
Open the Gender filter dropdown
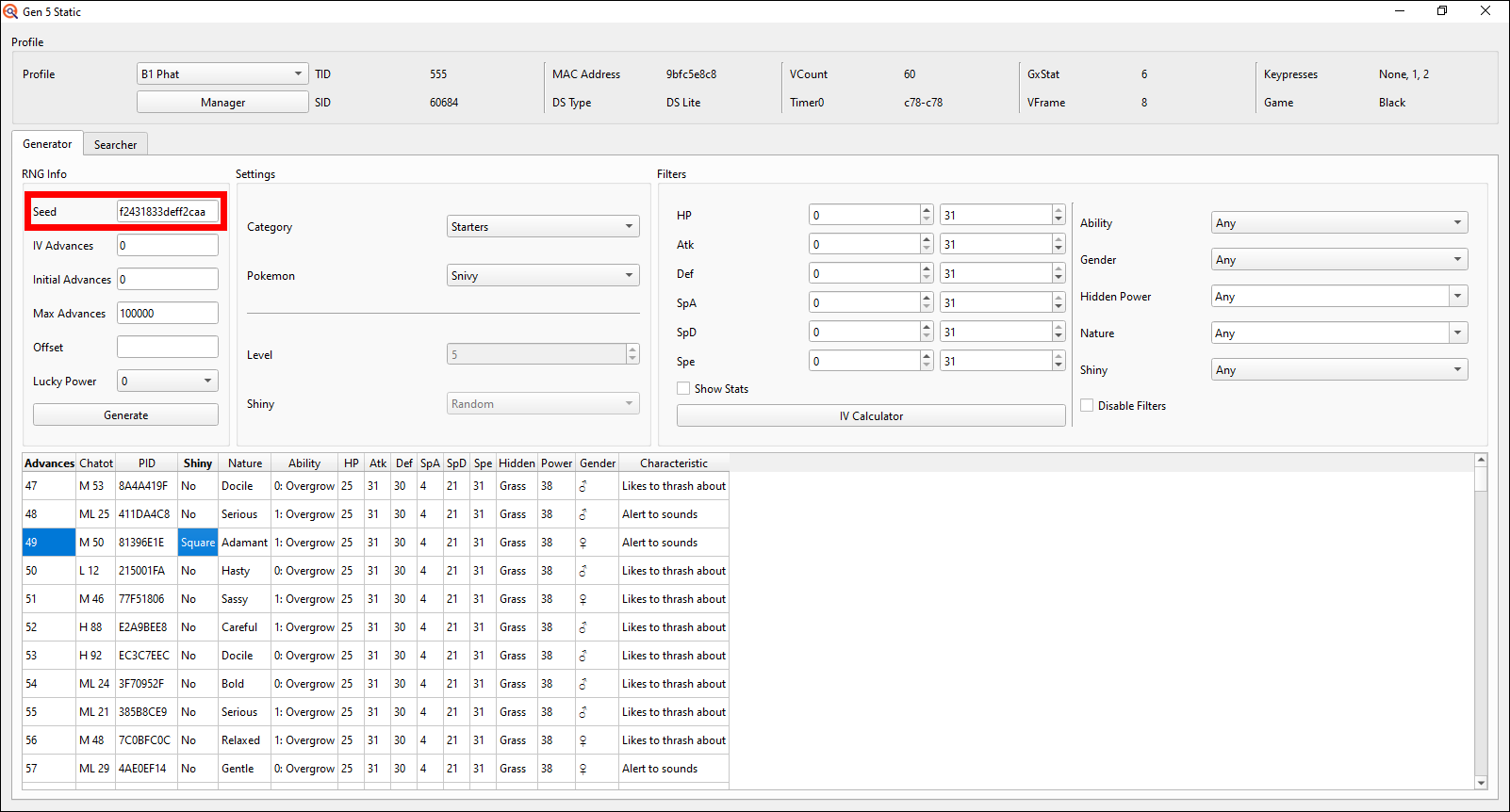[x=1339, y=259]
